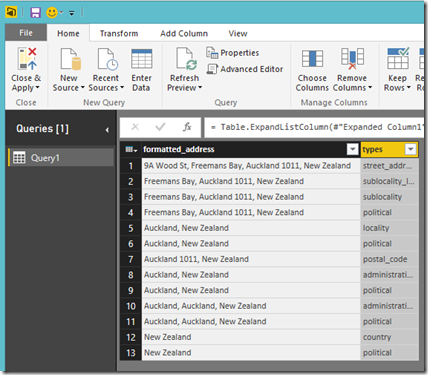Open query Properties
428x375 pixels.
pos(232,53)
